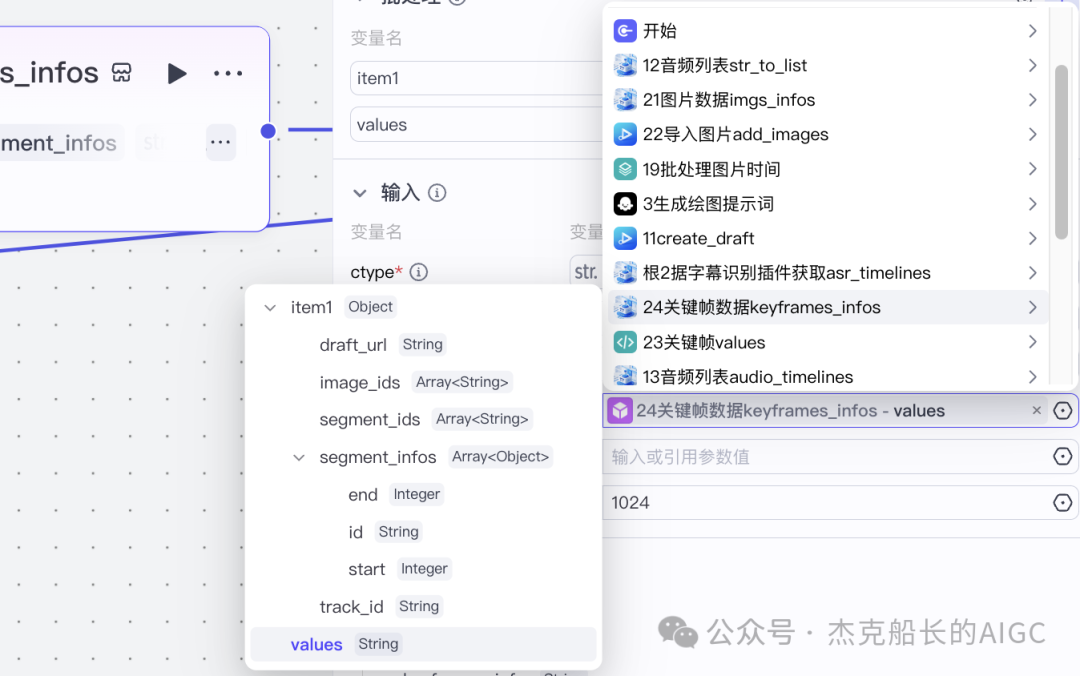Click the purple cube icon in selected reference
The width and height of the screenshot is (1080, 676).
620,411
